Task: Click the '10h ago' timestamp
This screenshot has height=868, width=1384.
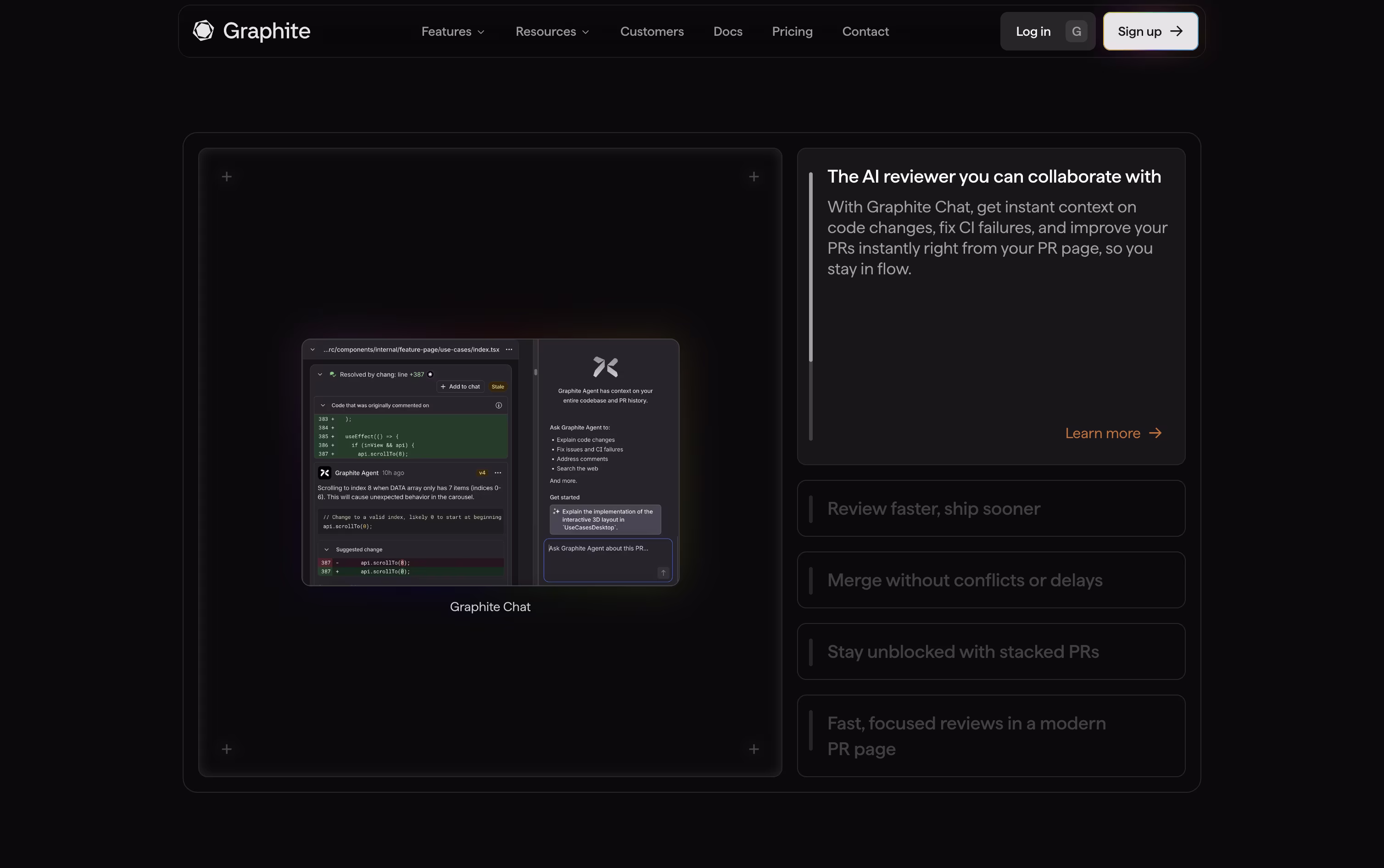Action: (x=393, y=473)
